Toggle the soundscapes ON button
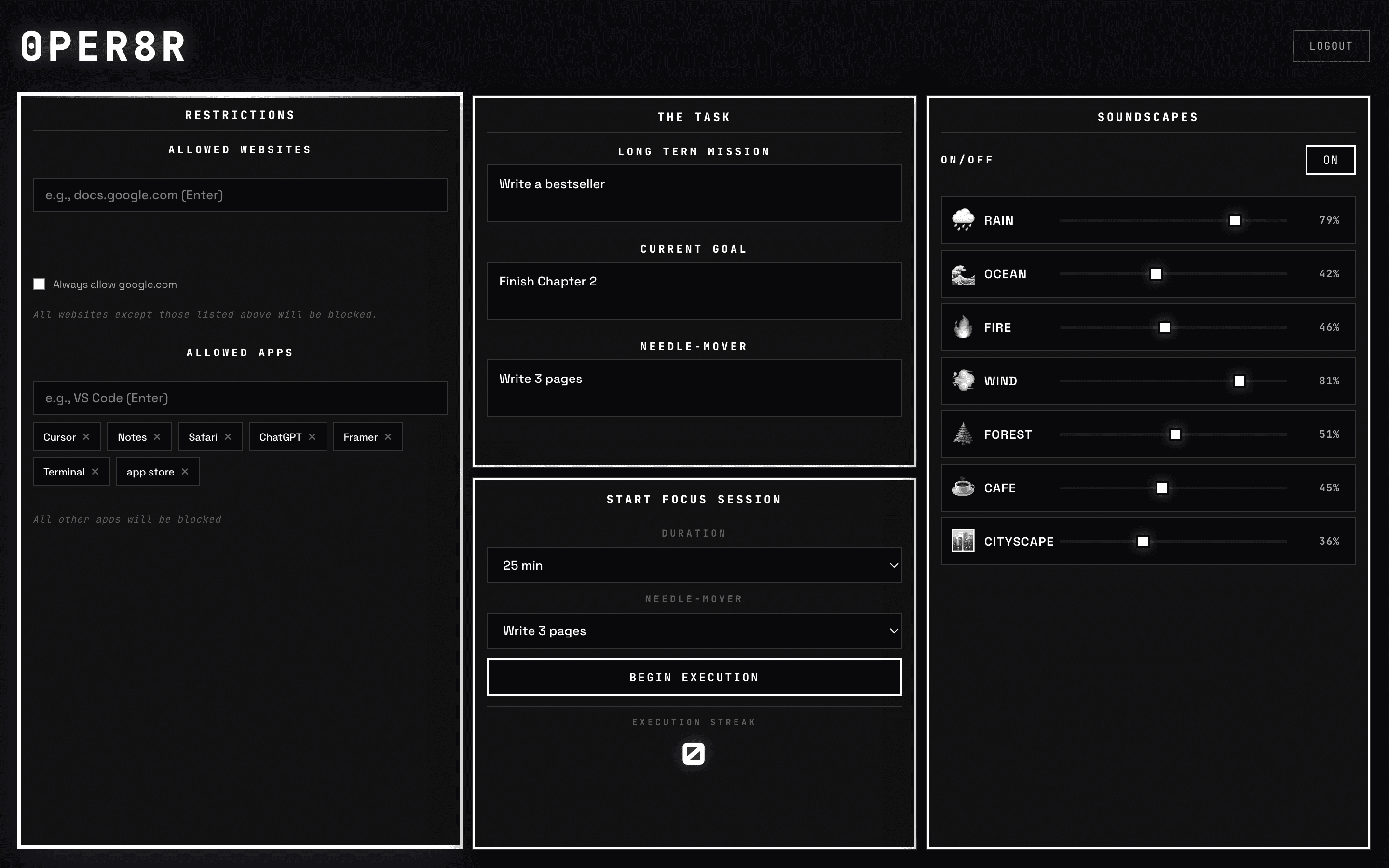 click(x=1330, y=160)
